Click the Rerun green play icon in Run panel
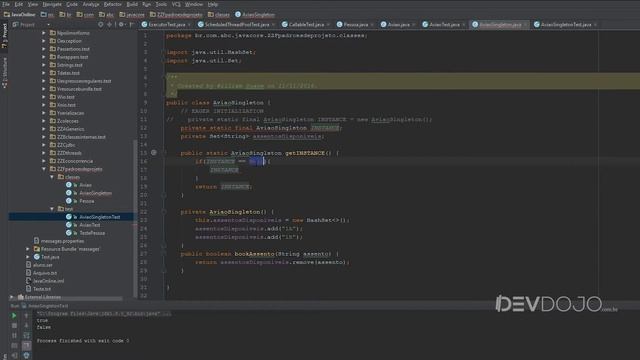Viewport: 640px width, 360px height. point(14,316)
